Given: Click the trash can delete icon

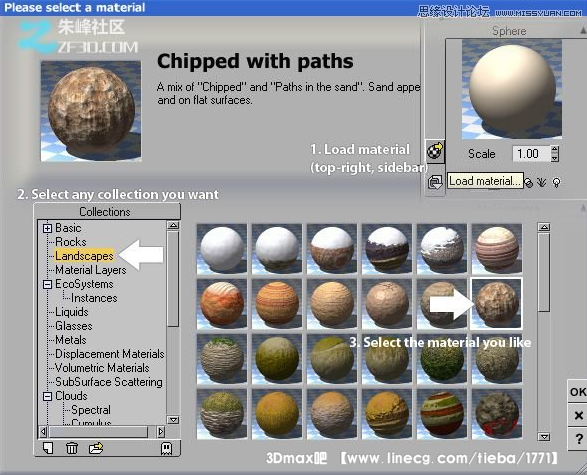Looking at the screenshot, I should point(72,448).
